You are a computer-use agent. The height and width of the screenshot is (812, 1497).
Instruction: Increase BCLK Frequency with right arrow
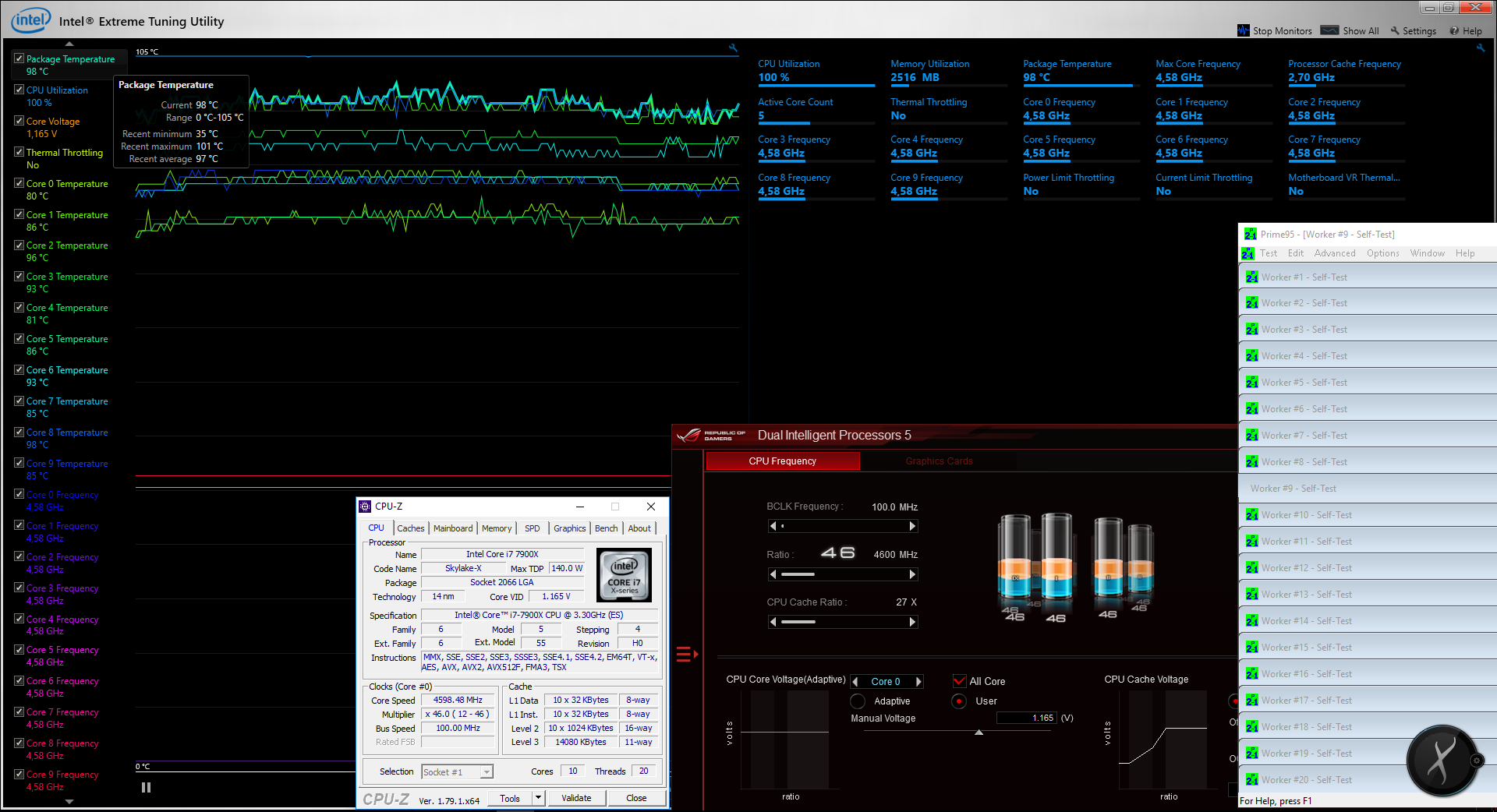[x=912, y=526]
